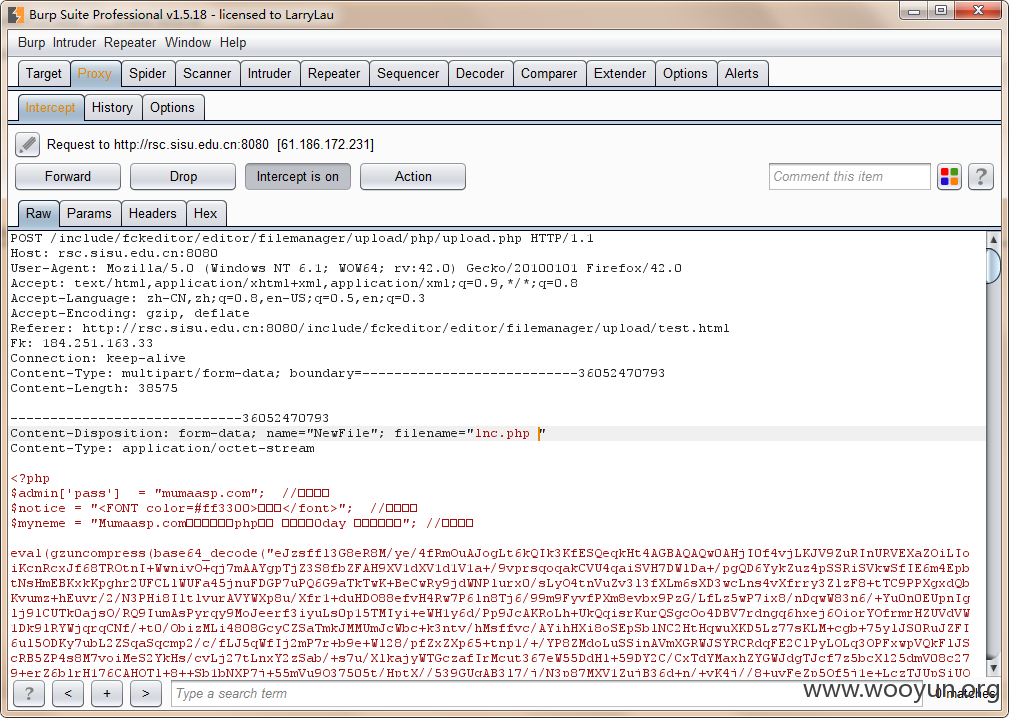The height and width of the screenshot is (718, 1009).
Task: Click the eval(gzuncompress code line
Action: pyautogui.click(x=490, y=553)
